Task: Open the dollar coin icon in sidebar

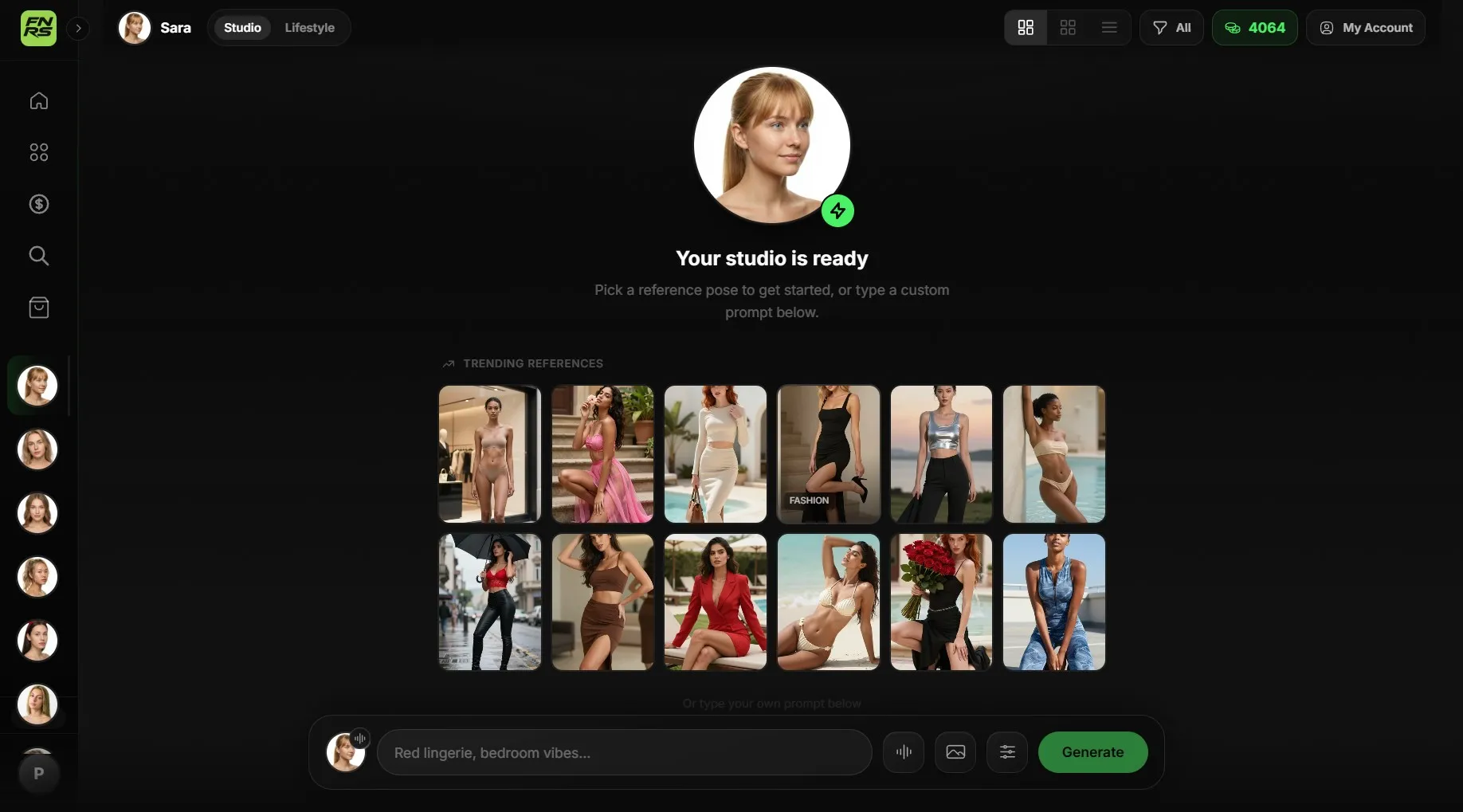Action: (38, 204)
